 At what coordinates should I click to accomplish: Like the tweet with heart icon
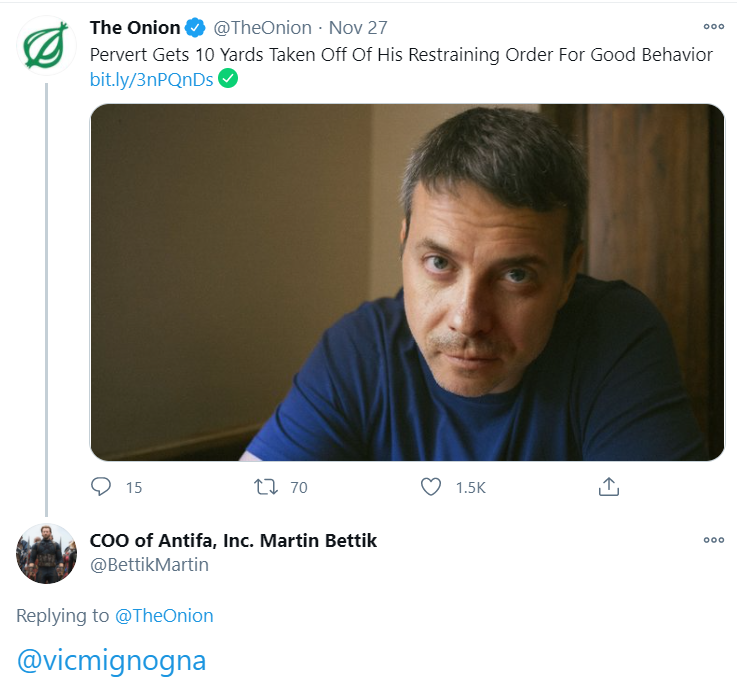click(x=431, y=487)
